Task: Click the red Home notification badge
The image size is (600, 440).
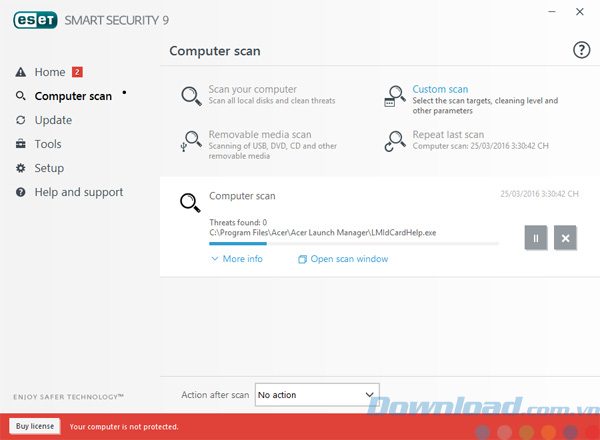Action: click(x=77, y=72)
